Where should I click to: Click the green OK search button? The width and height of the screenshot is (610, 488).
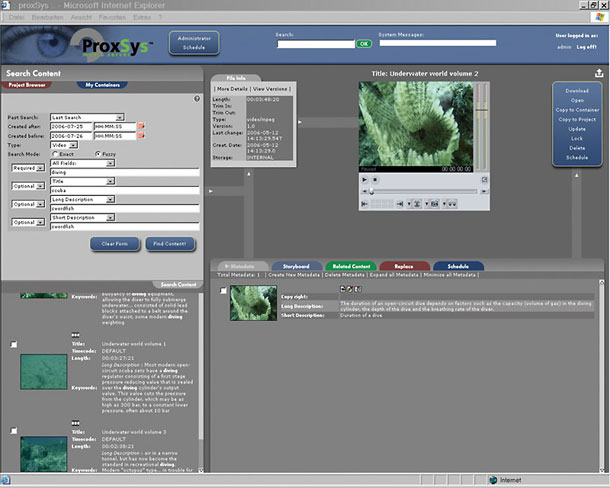363,44
